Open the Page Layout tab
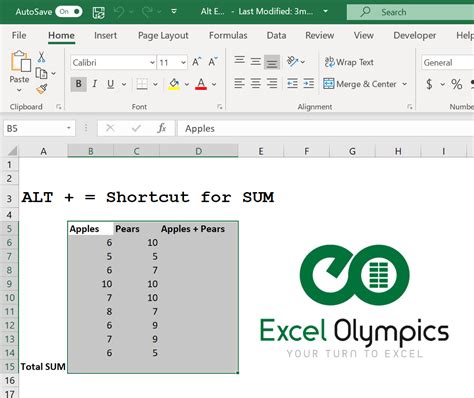 [x=163, y=35]
